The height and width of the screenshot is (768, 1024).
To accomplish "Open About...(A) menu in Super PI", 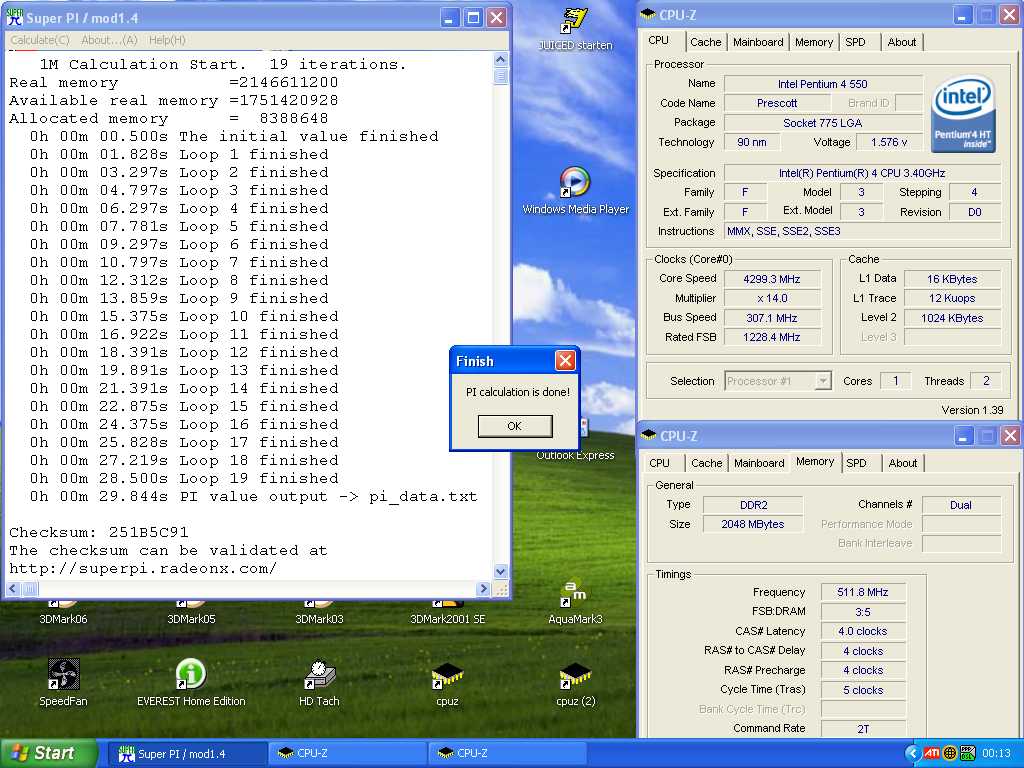I will point(109,40).
